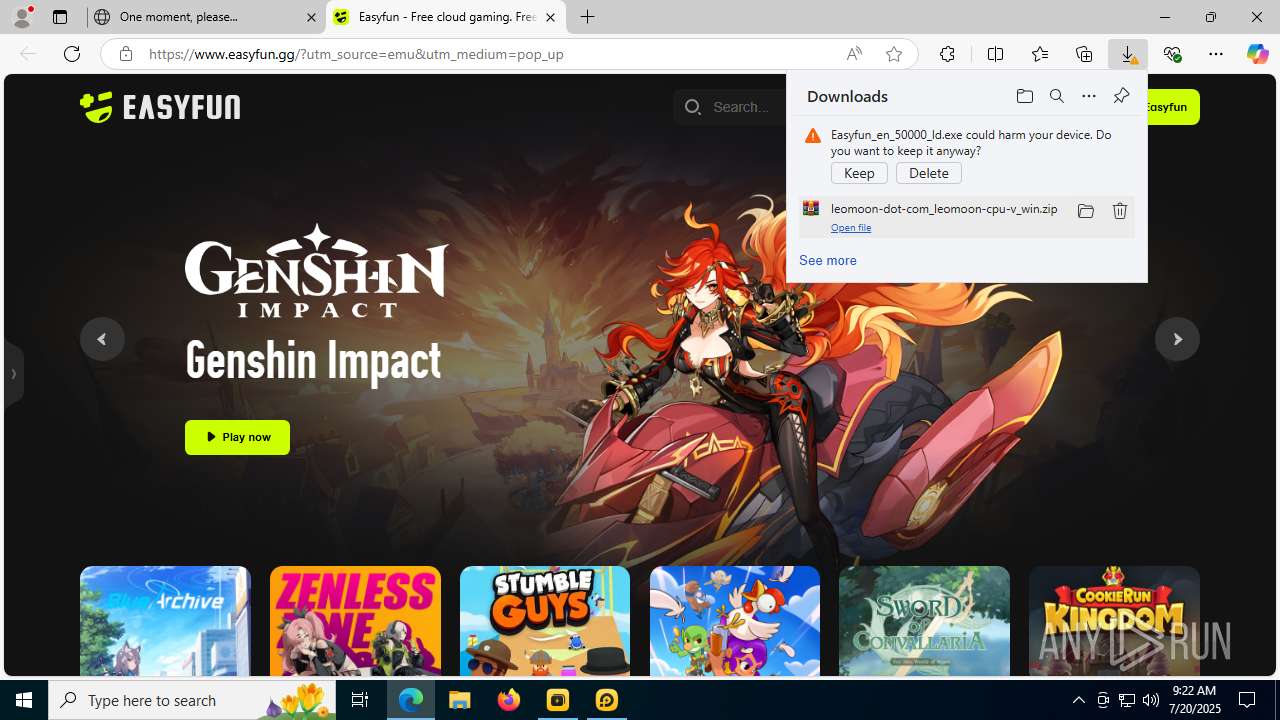Keep the Easyfun_en_50000_ld.exe download
The height and width of the screenshot is (720, 1280).
(x=859, y=173)
